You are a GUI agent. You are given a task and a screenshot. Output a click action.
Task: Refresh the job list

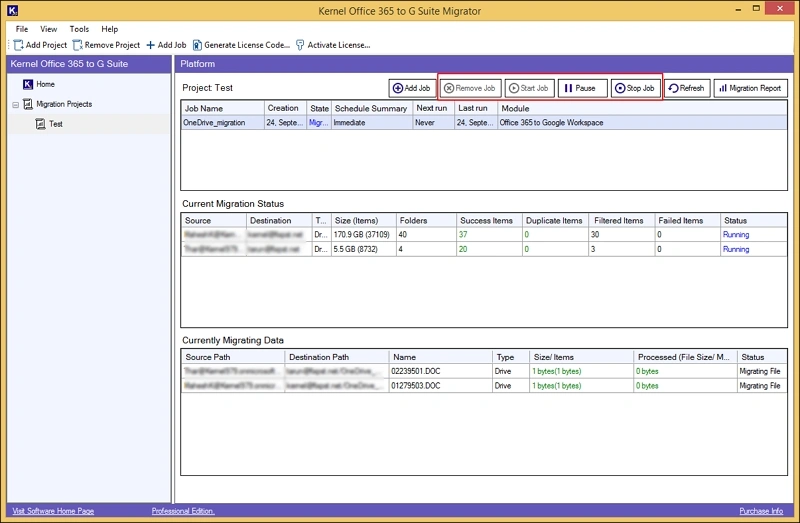pos(686,88)
